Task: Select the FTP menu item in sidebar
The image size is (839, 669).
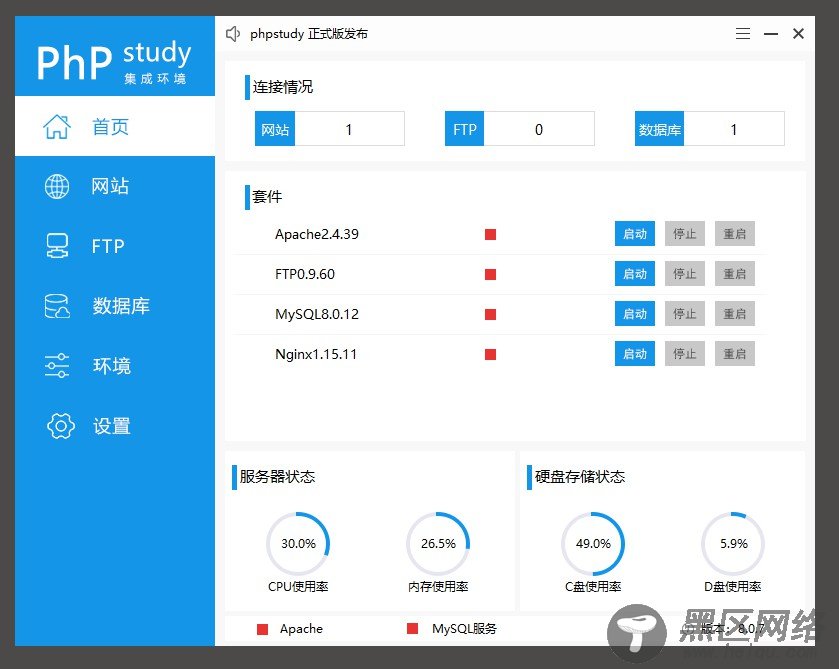Action: tap(108, 246)
